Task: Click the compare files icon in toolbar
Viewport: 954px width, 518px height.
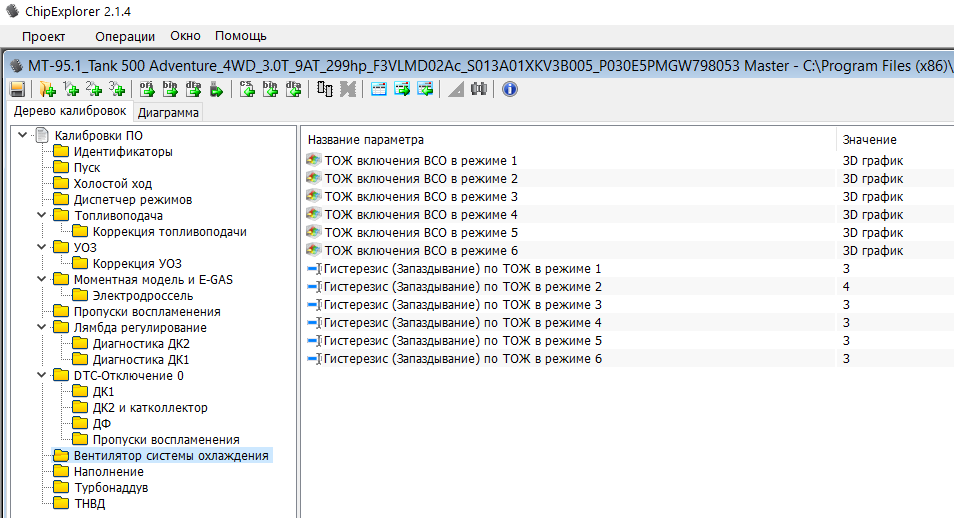Action: pos(325,89)
